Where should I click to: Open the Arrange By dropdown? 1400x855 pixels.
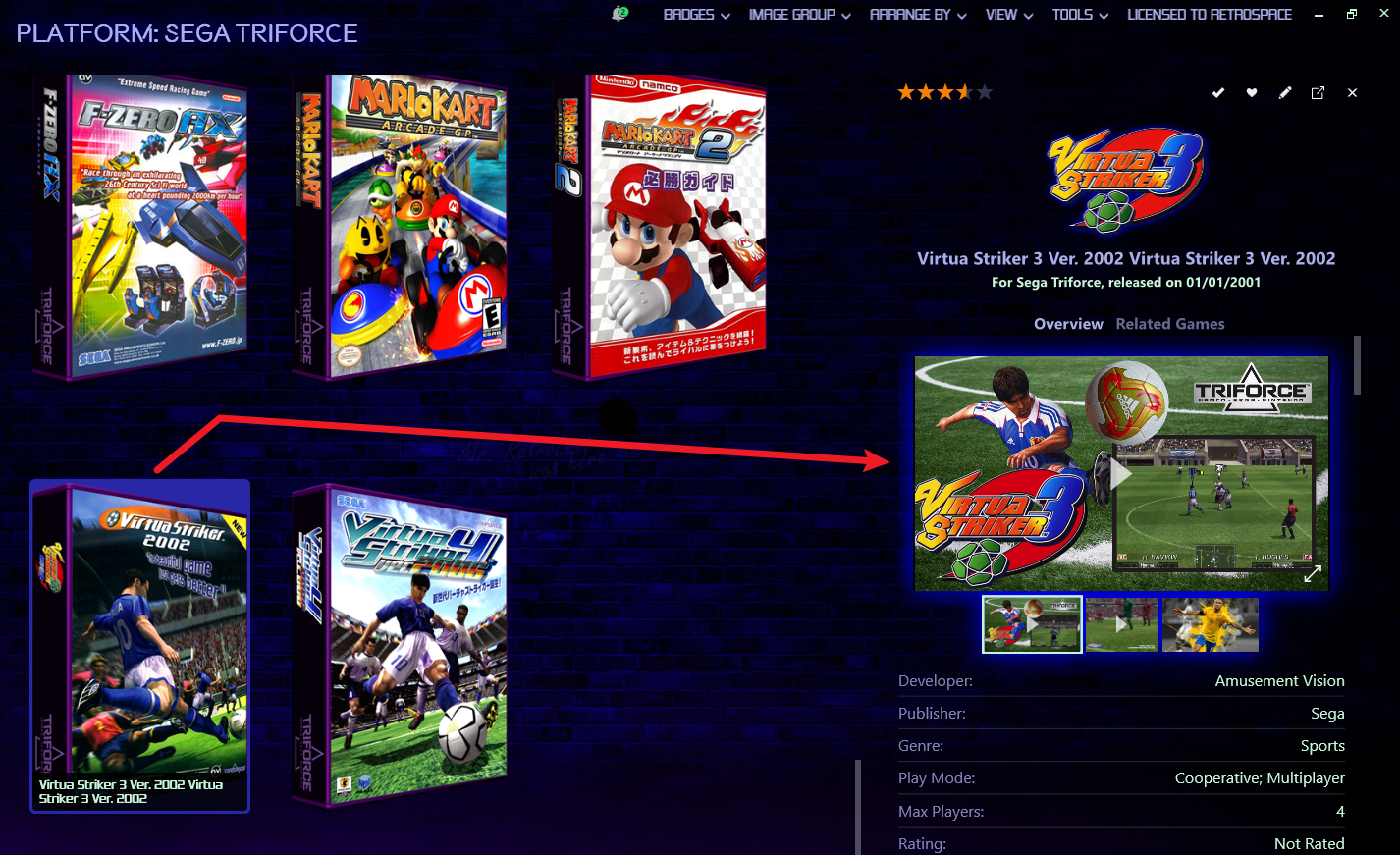[918, 15]
